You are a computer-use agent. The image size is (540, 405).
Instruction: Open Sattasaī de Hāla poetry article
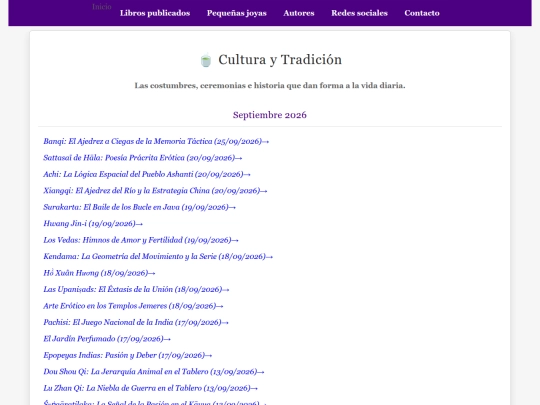(x=143, y=158)
